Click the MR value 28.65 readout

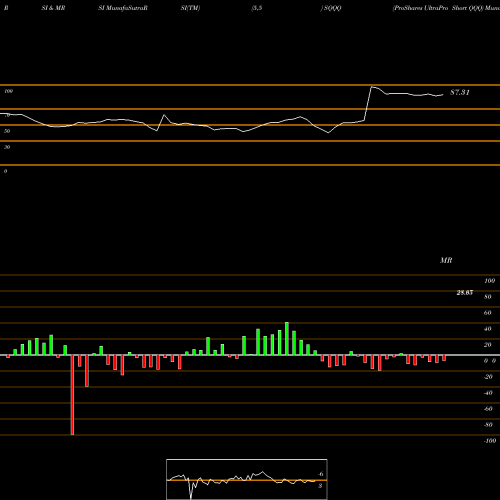pos(465,293)
